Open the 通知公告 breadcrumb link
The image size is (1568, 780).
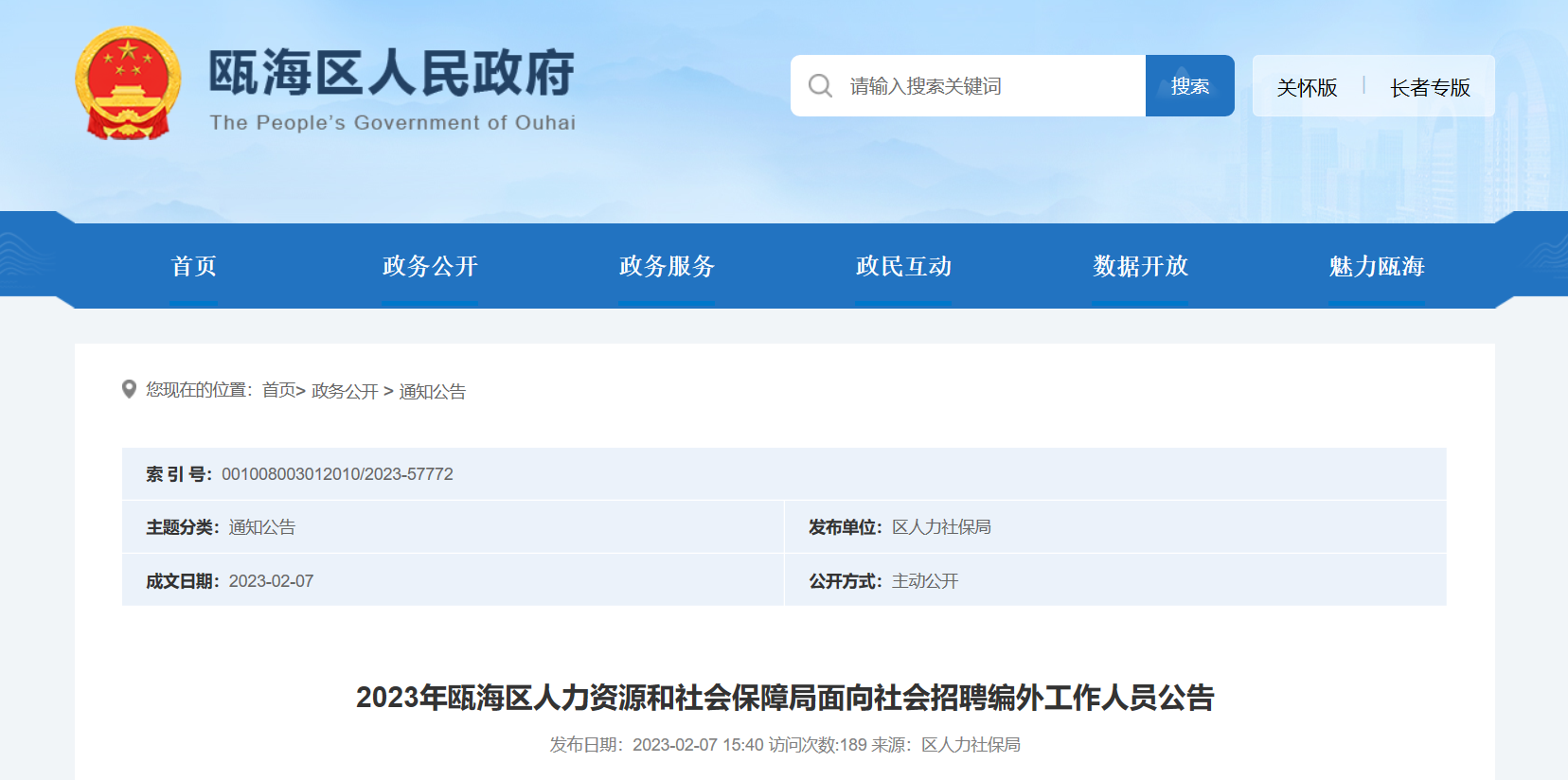(x=433, y=391)
